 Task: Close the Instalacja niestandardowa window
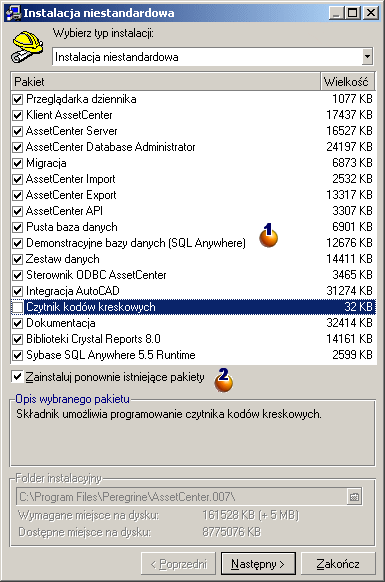[371, 13]
